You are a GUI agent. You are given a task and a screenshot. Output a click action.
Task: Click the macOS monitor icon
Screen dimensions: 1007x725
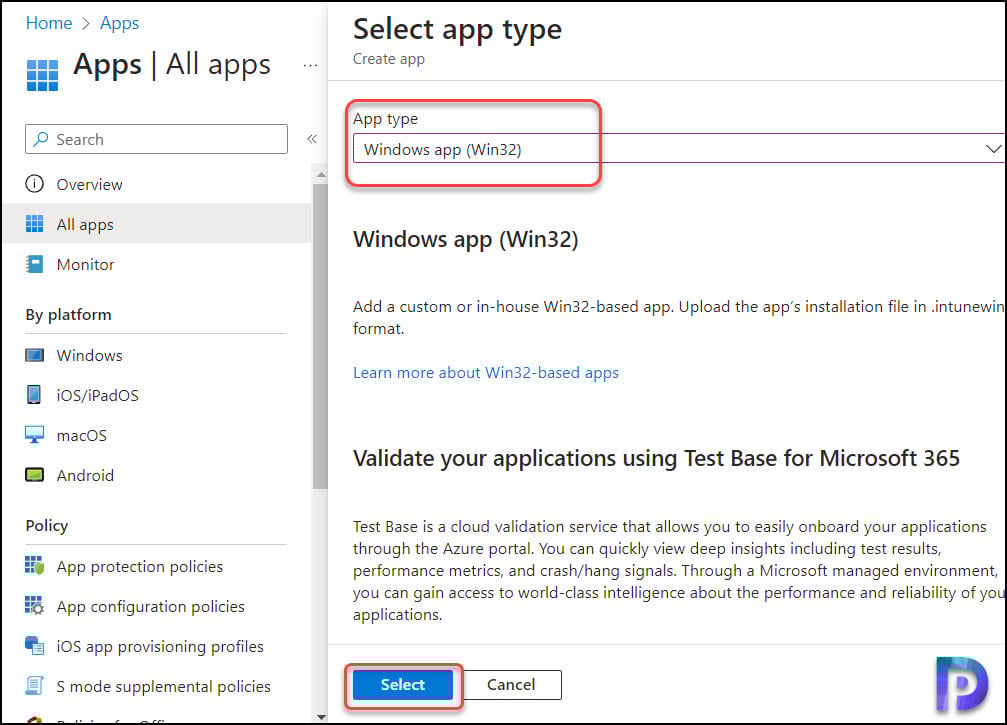(x=34, y=435)
